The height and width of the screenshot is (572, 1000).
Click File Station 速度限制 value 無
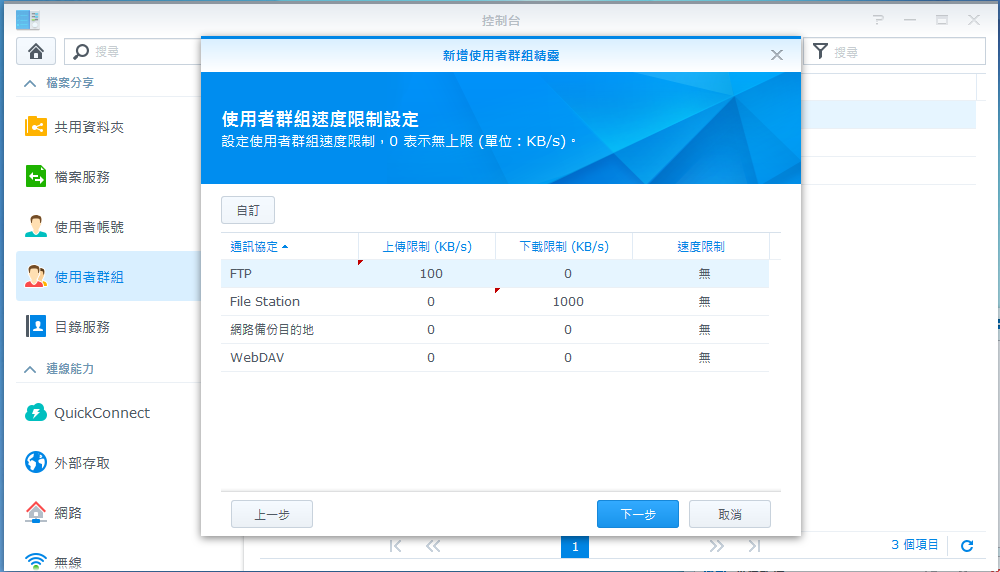click(x=704, y=302)
